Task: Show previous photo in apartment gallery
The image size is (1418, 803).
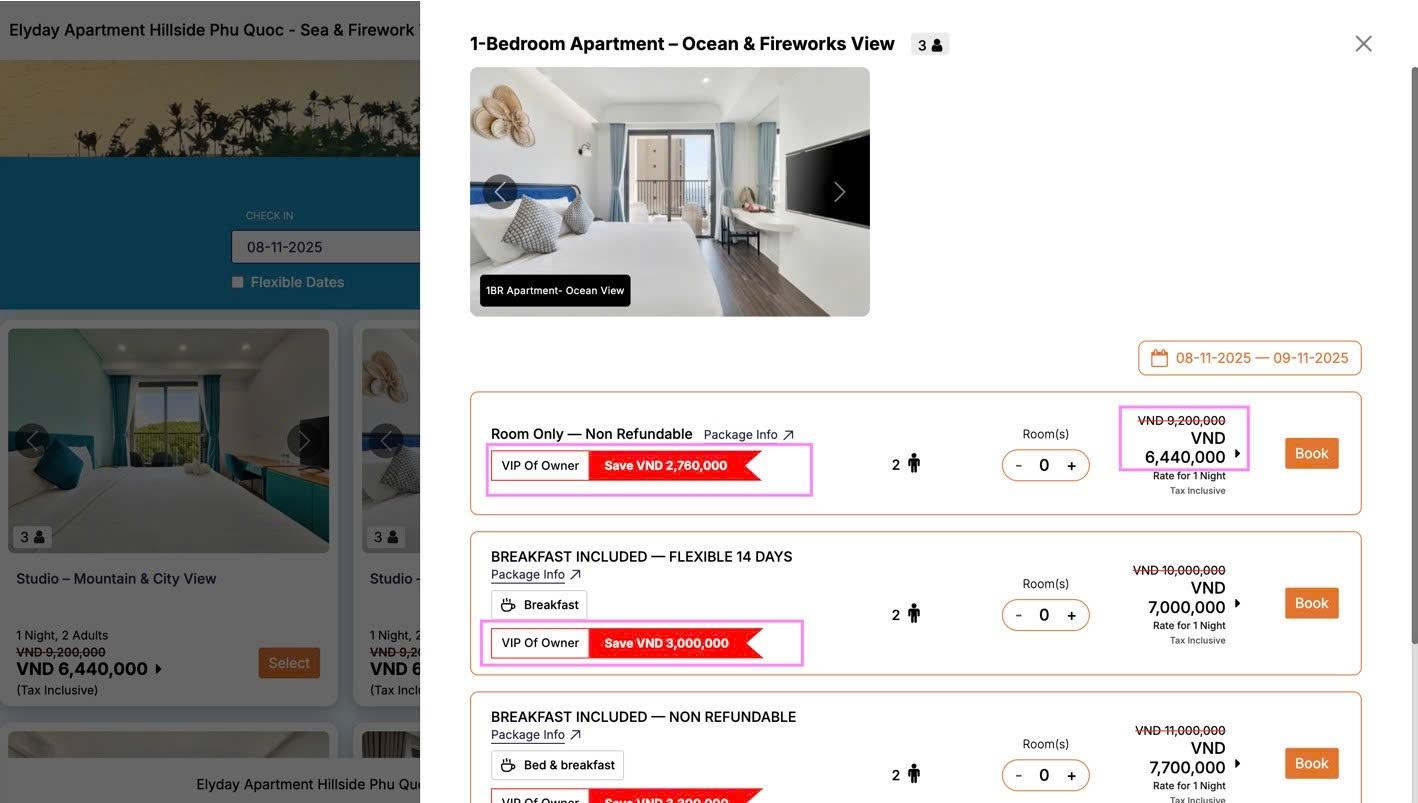Action: [500, 192]
